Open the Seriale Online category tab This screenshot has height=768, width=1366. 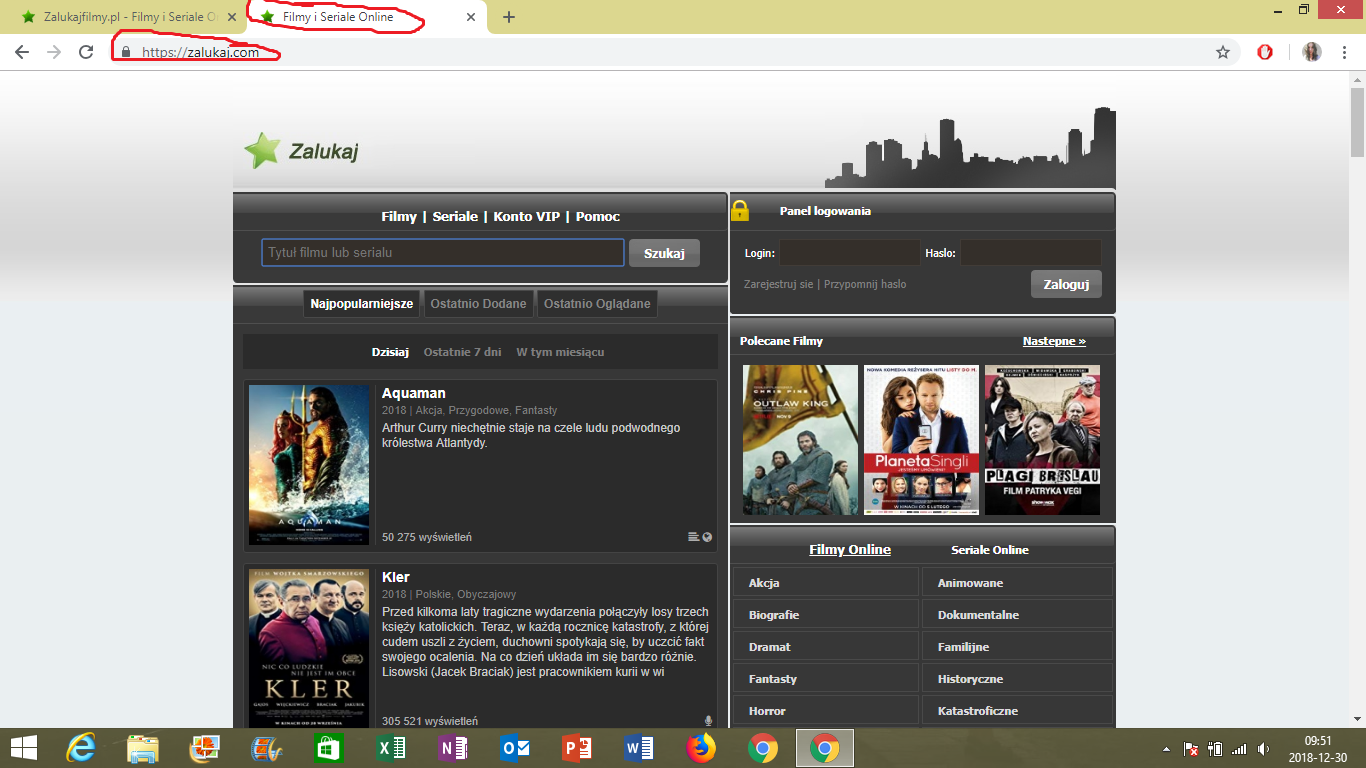(990, 550)
